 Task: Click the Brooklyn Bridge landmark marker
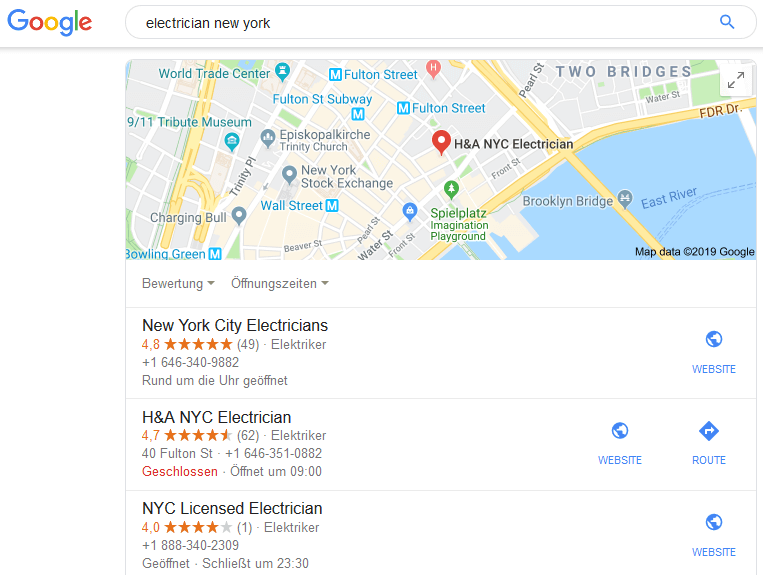click(625, 199)
